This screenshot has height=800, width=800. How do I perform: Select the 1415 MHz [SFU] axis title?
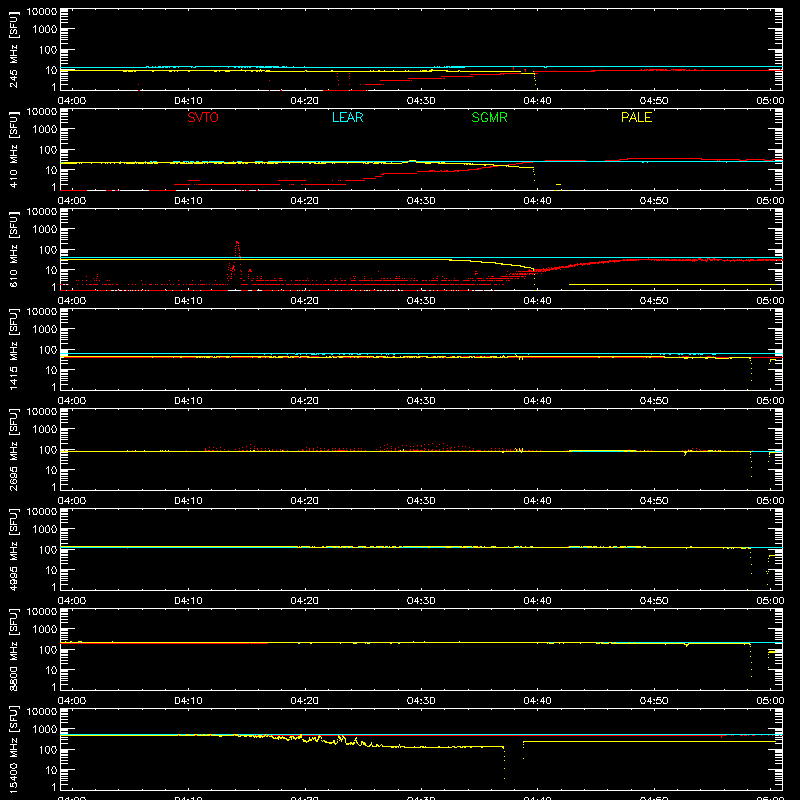(14, 349)
